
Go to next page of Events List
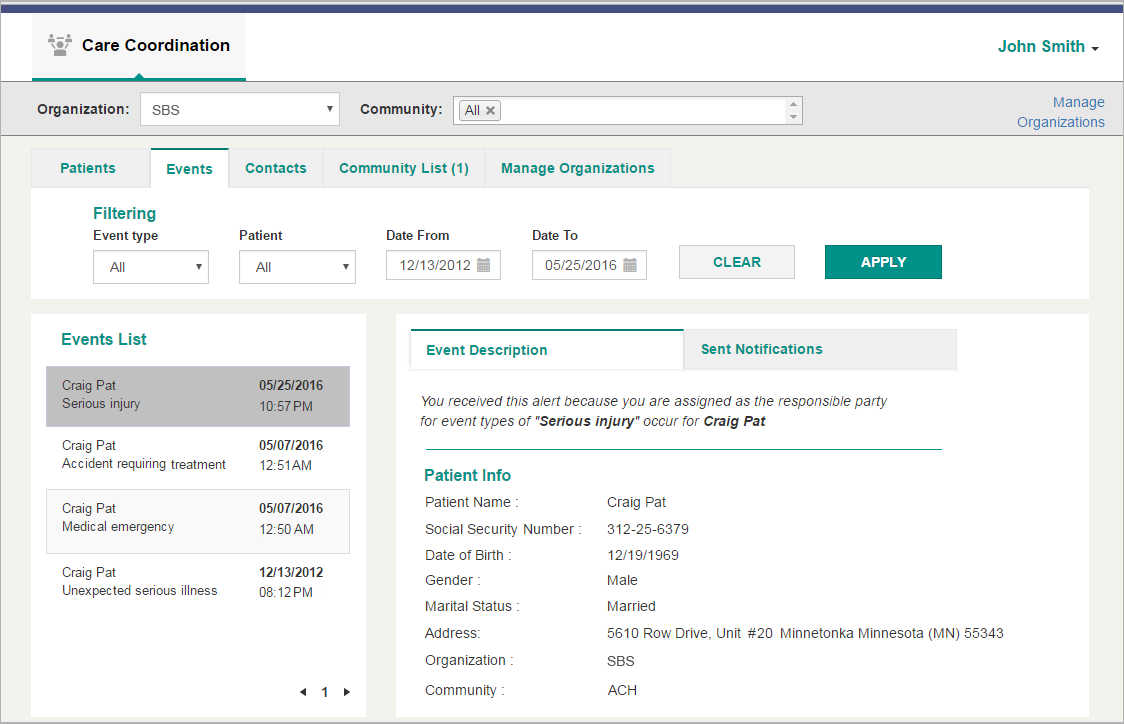(x=347, y=691)
